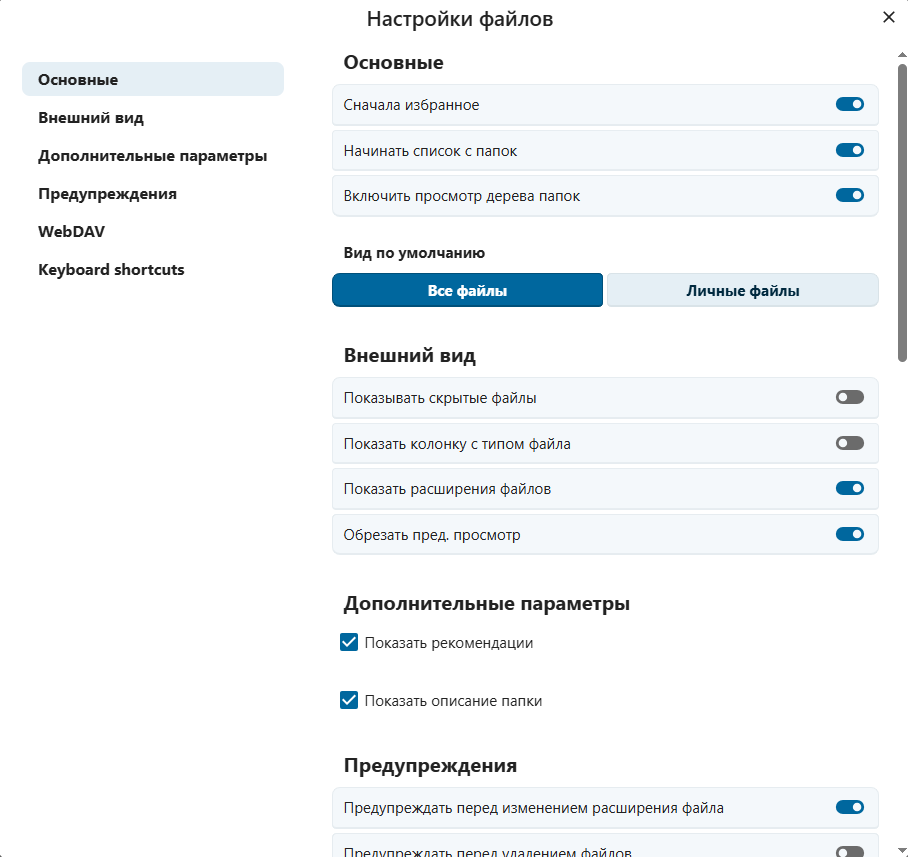Select "Все файлы" default view

point(467,291)
